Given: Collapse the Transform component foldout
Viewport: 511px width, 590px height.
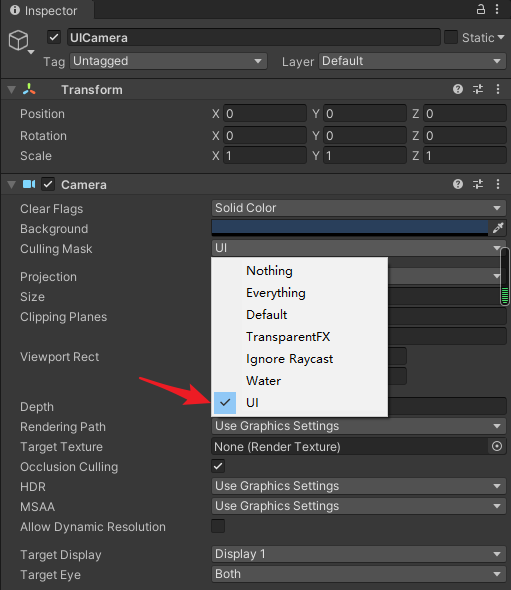Looking at the screenshot, I should [12, 90].
